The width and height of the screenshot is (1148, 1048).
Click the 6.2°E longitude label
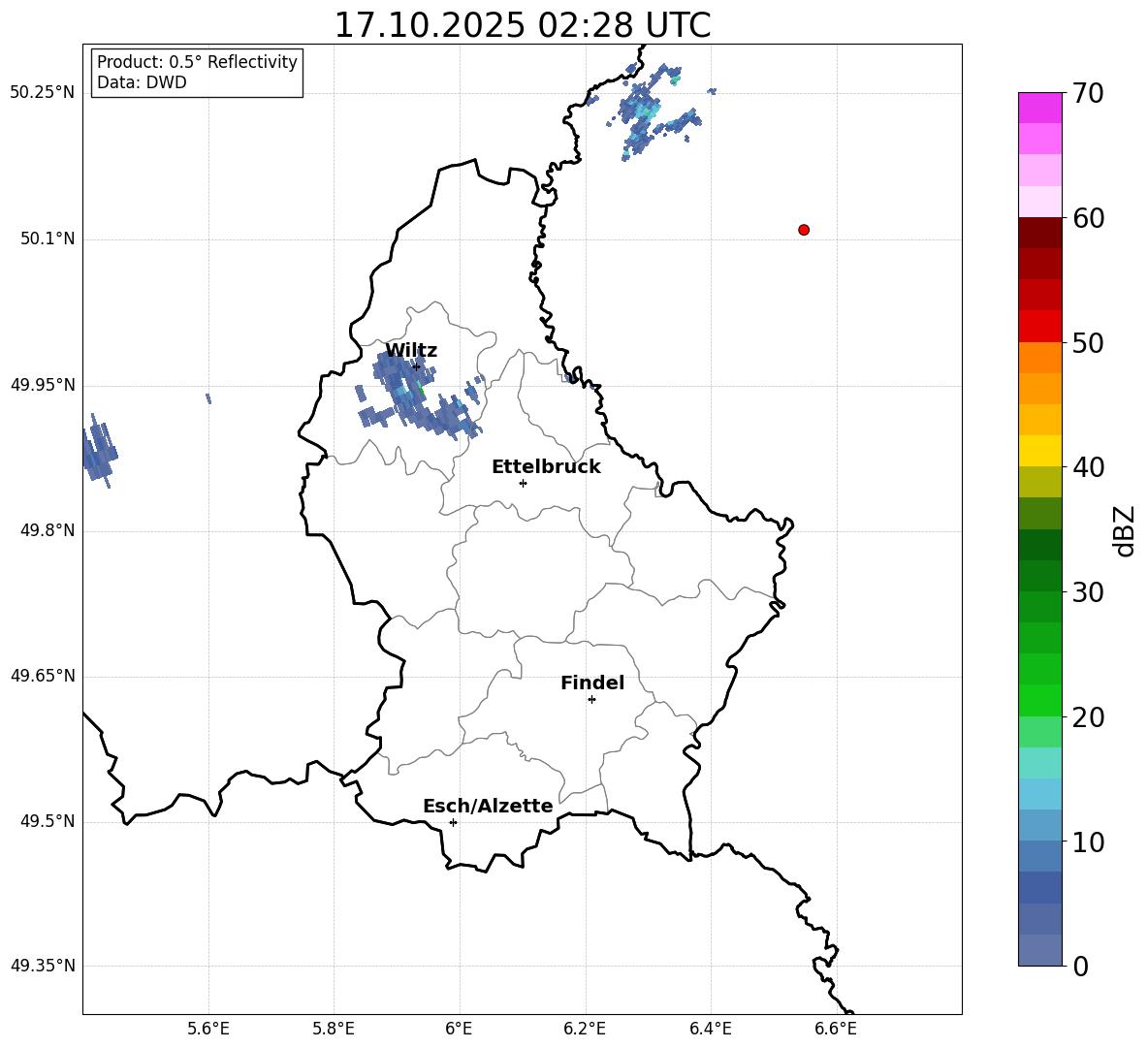pos(585,1029)
